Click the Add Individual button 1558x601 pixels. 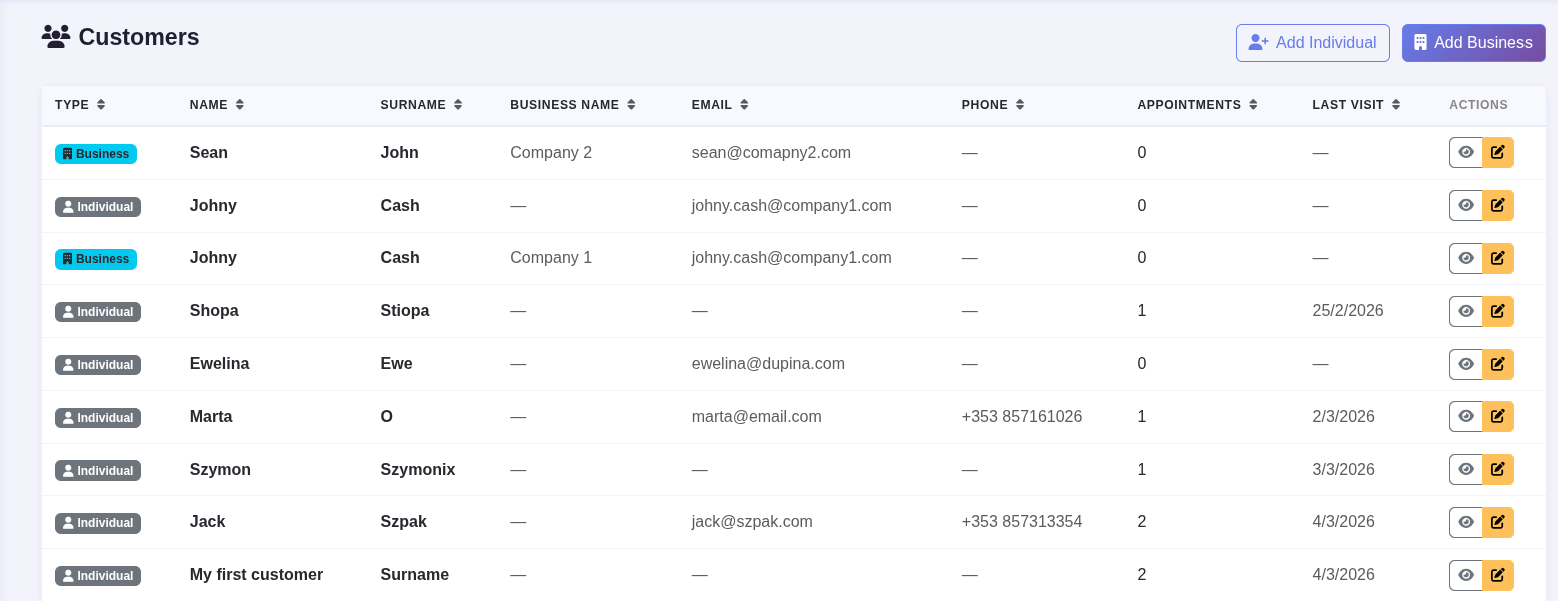1313,42
